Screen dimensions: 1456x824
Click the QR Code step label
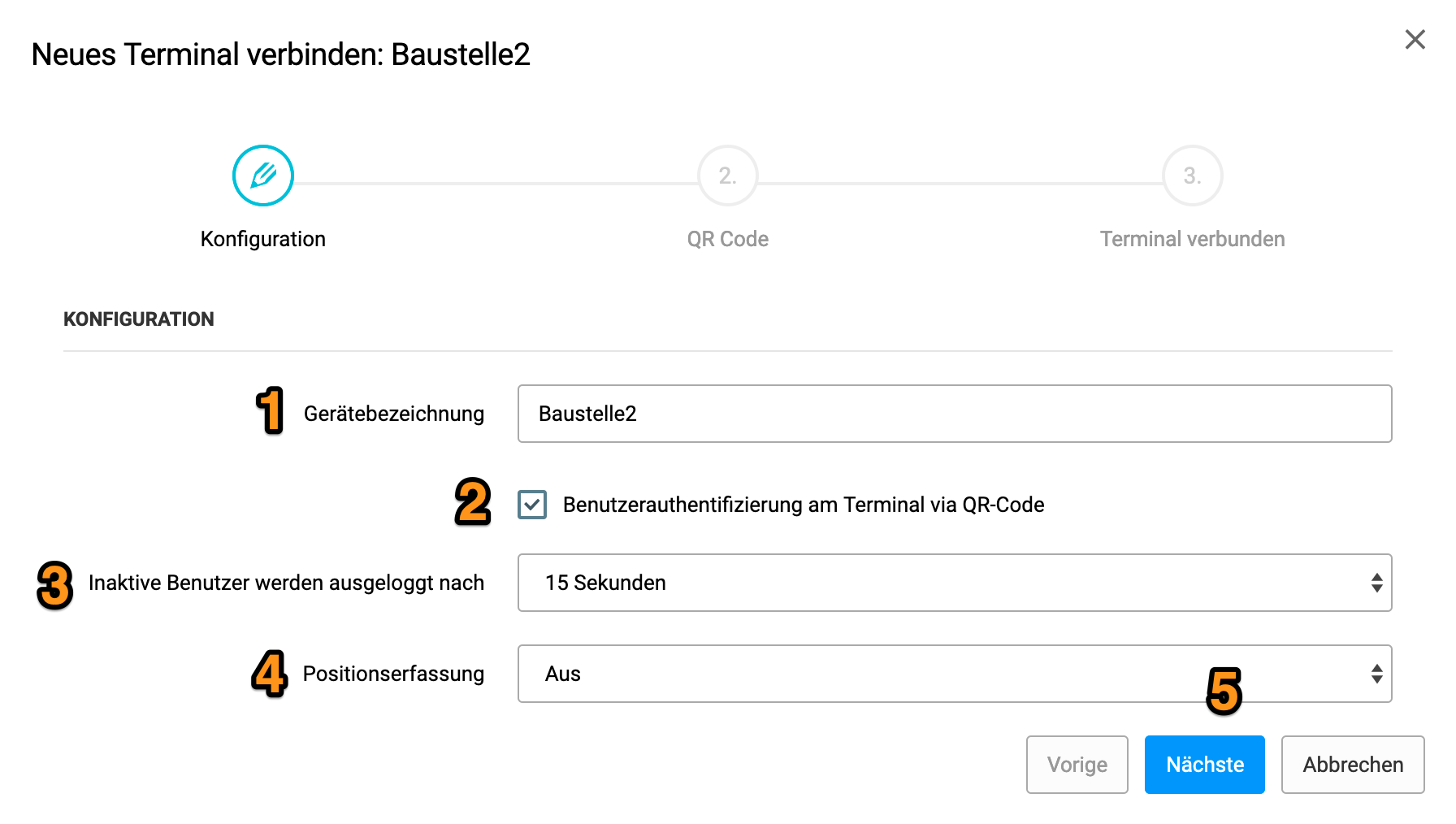click(x=727, y=239)
